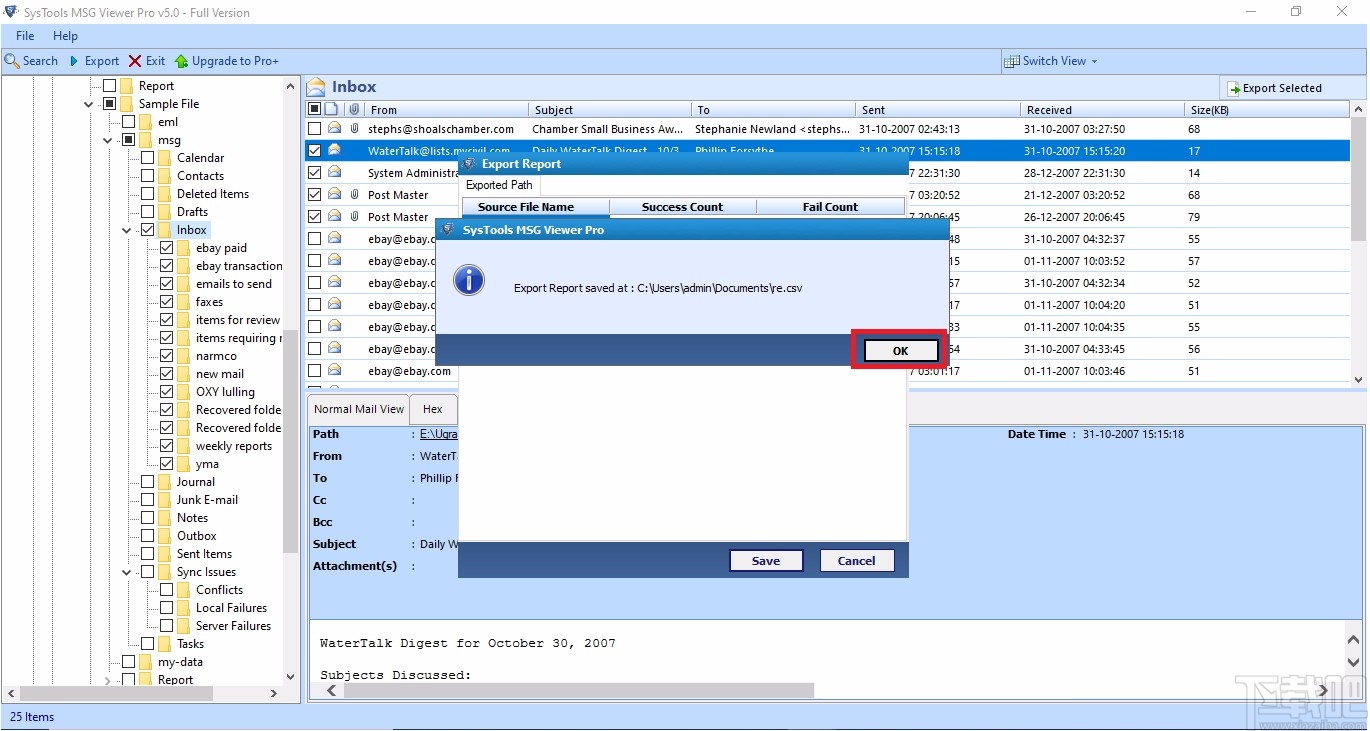Click envelope icon of highlighted WaterTalk row
This screenshot has width=1370, height=731.
pos(335,151)
